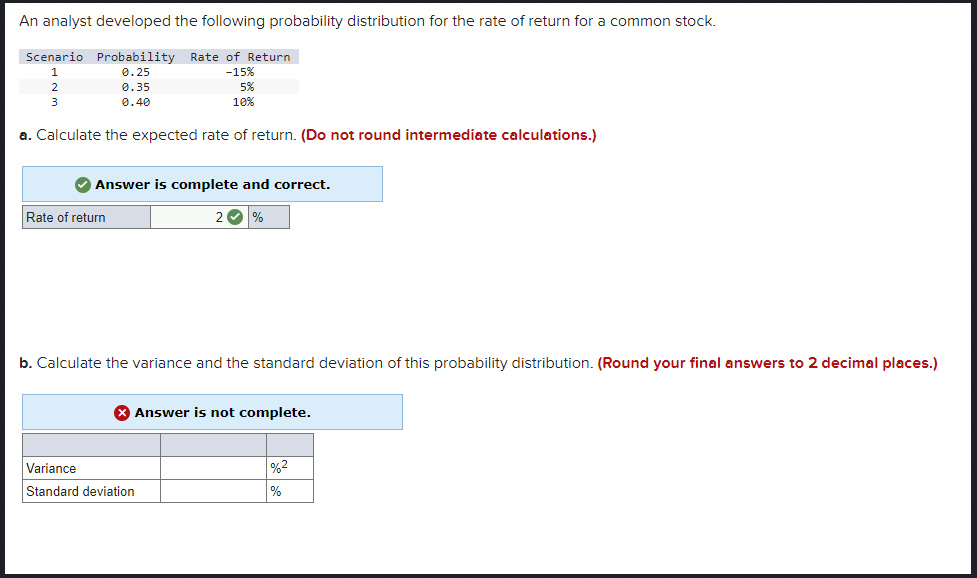The width and height of the screenshot is (977, 578).
Task: Click the green checkmark in the correct banner
Action: point(85,183)
